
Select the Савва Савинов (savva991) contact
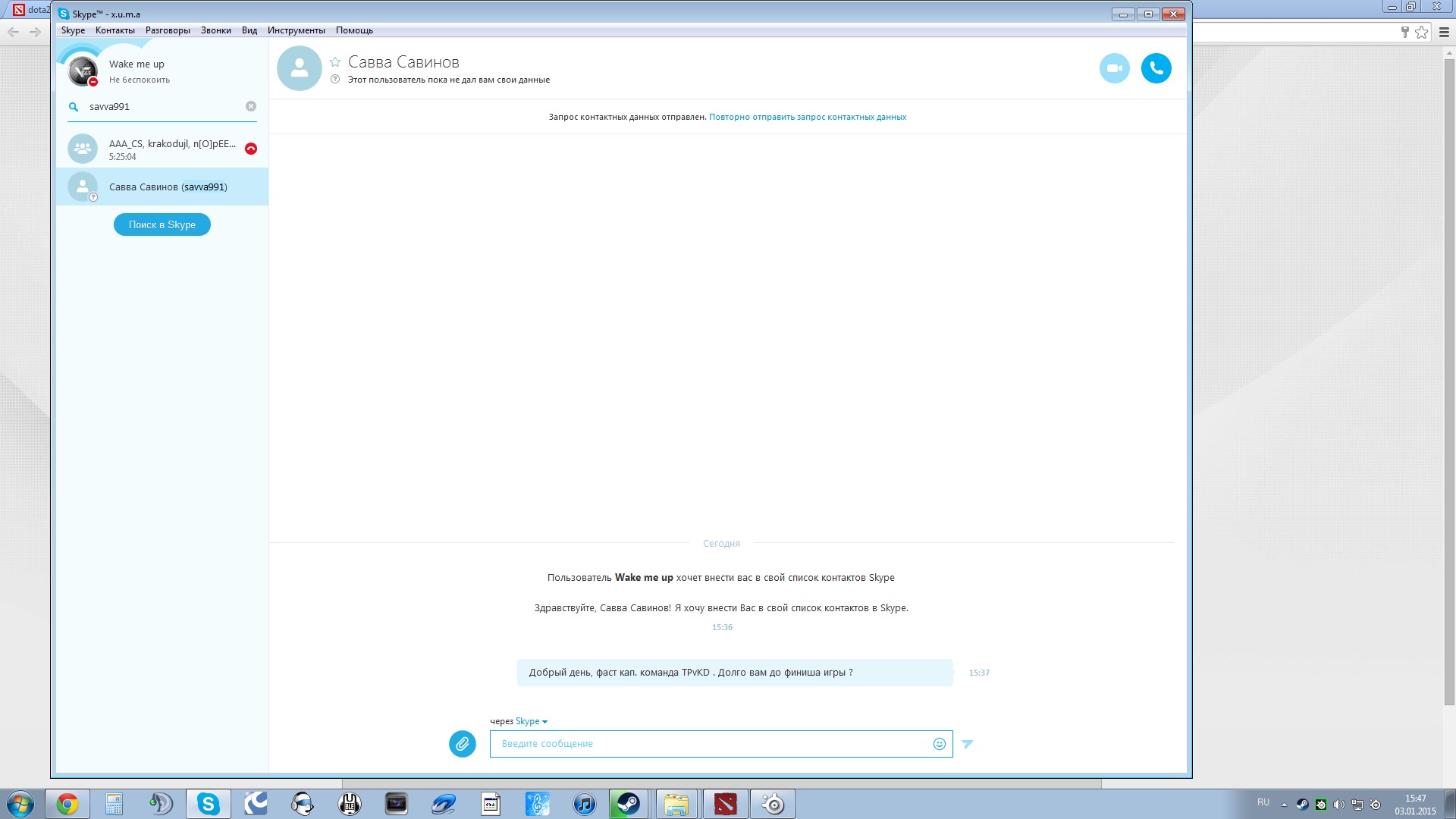pyautogui.click(x=162, y=187)
